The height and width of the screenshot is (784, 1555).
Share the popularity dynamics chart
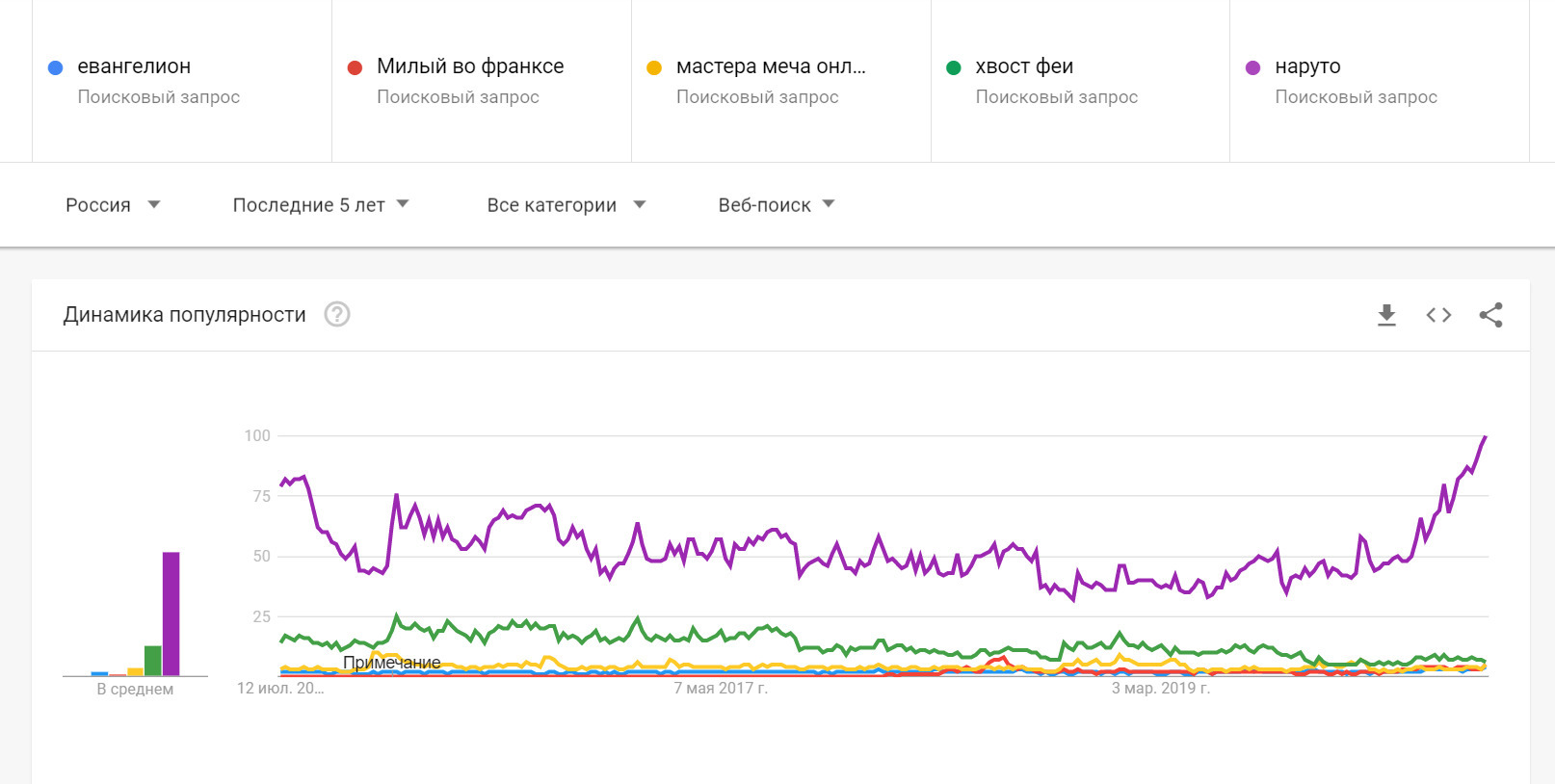point(1490,315)
